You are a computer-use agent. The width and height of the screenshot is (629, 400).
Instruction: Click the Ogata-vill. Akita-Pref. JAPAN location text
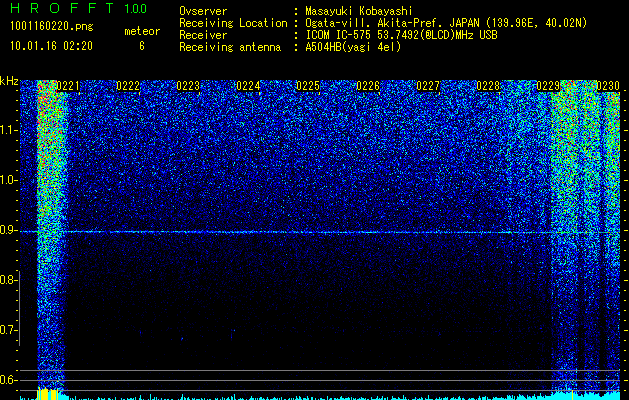446,23
